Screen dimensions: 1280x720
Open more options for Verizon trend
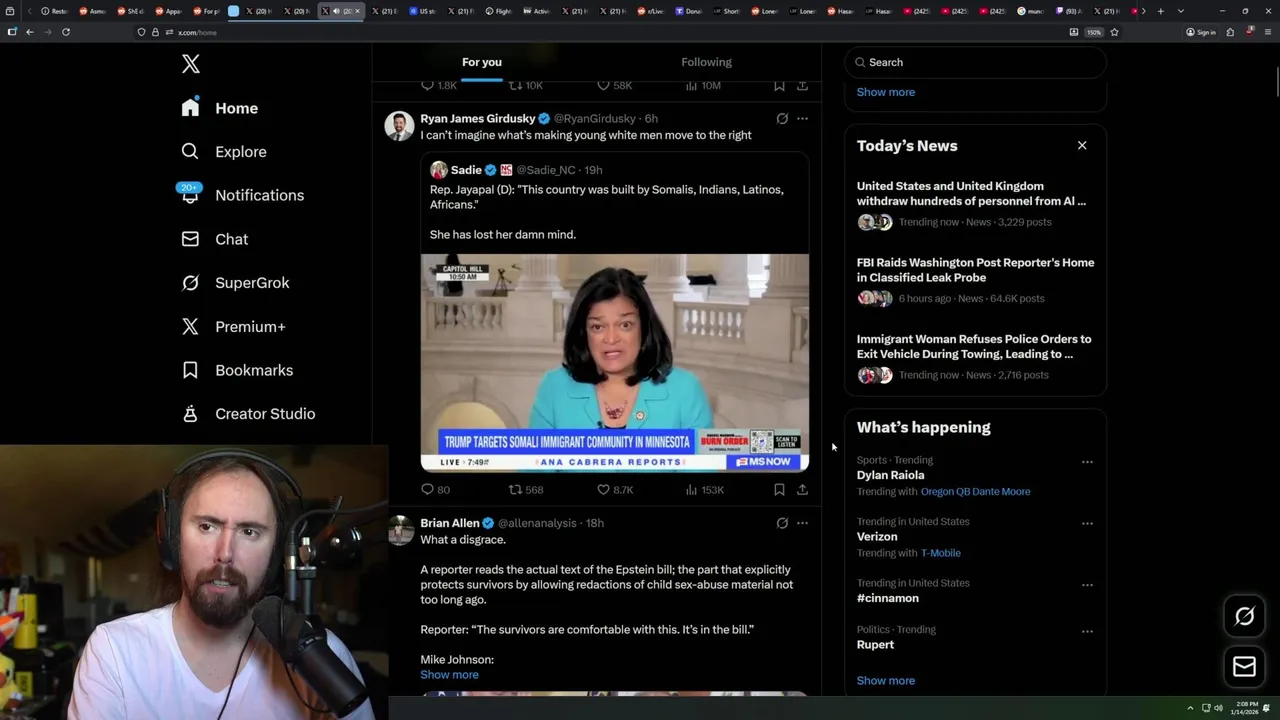click(x=1087, y=523)
